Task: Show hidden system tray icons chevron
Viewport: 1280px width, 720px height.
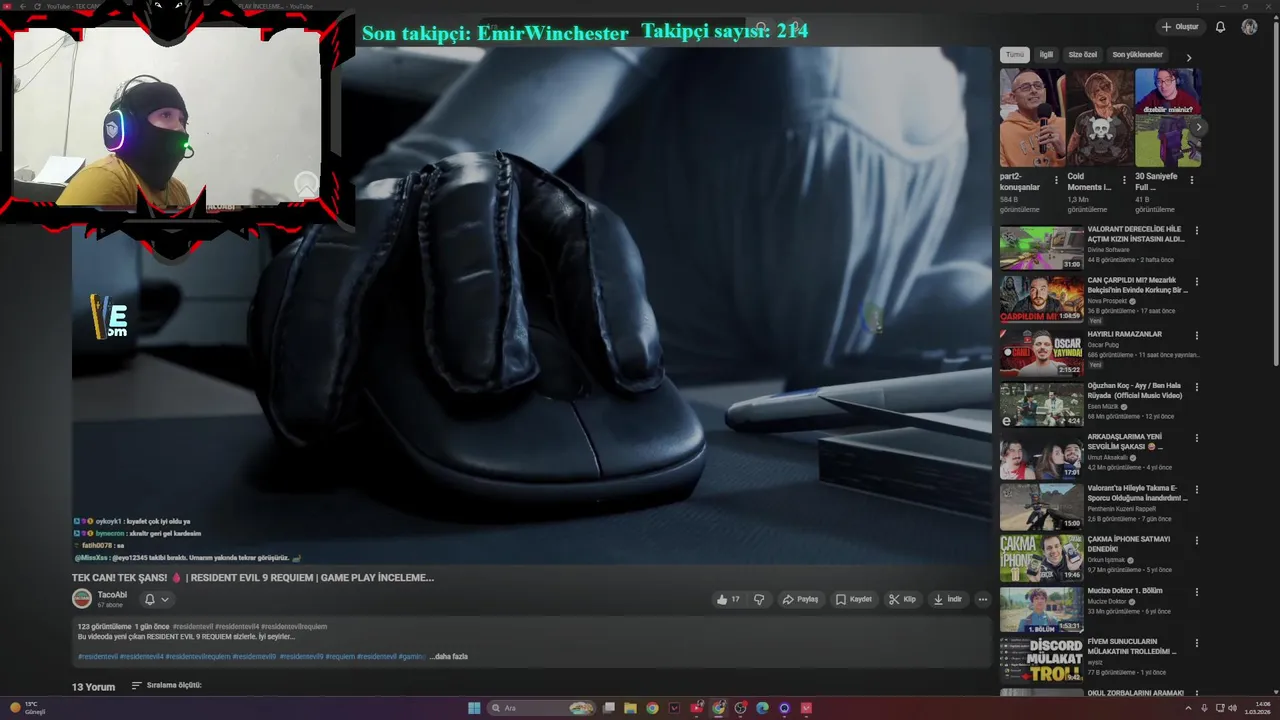Action: click(x=1188, y=708)
